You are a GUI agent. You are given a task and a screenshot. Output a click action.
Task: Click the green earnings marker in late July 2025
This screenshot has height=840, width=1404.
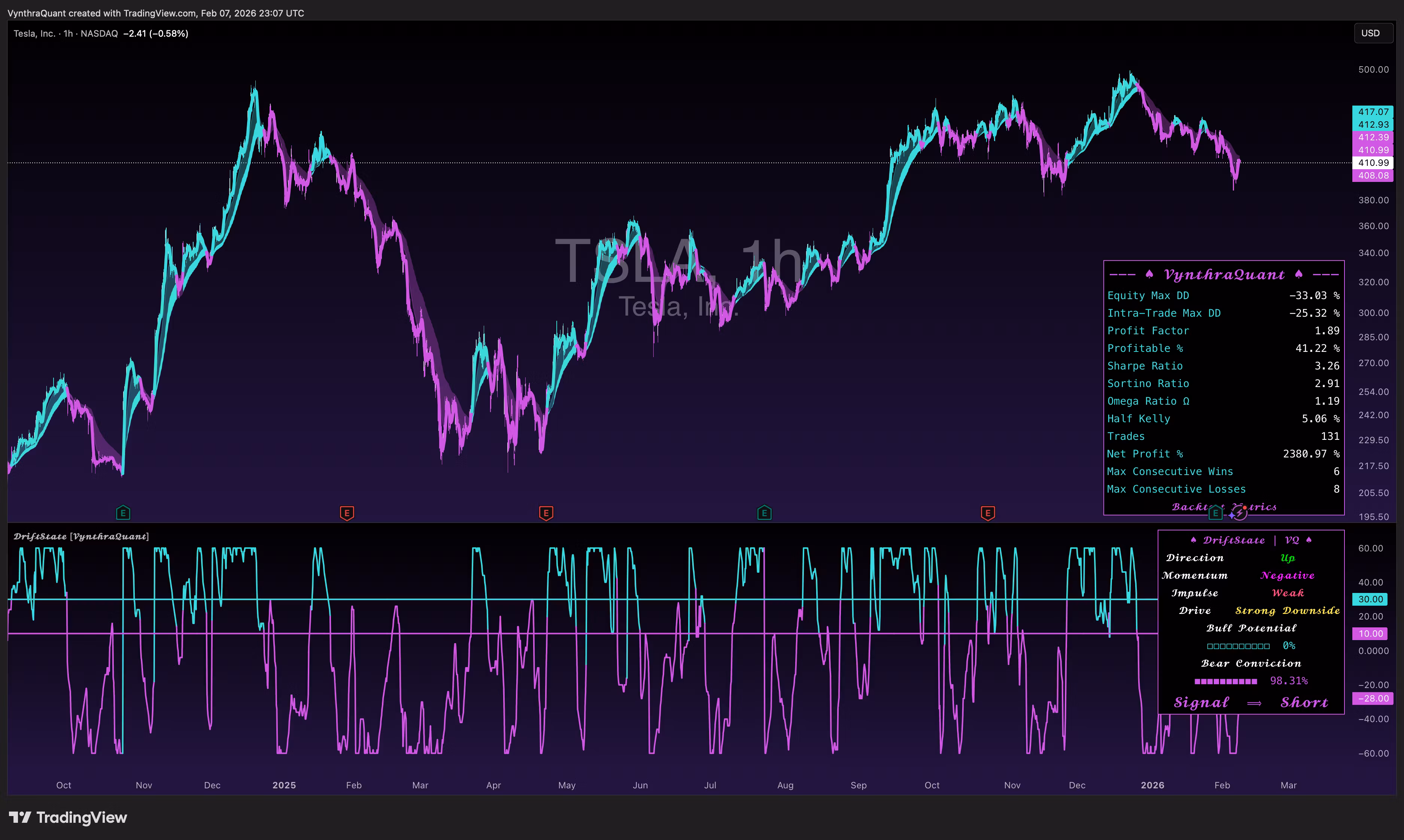pyautogui.click(x=764, y=513)
